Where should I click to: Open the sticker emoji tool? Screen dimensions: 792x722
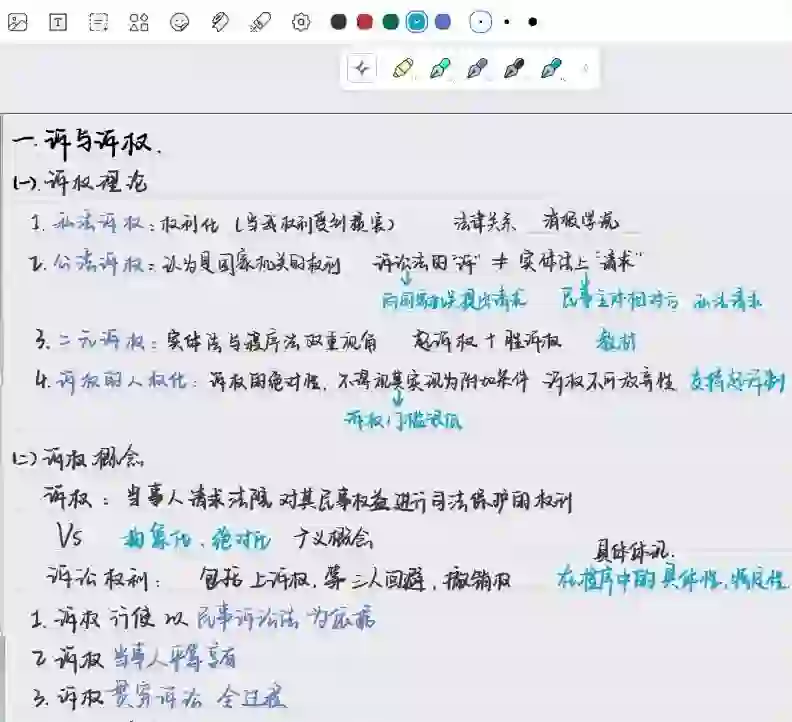(x=180, y=22)
